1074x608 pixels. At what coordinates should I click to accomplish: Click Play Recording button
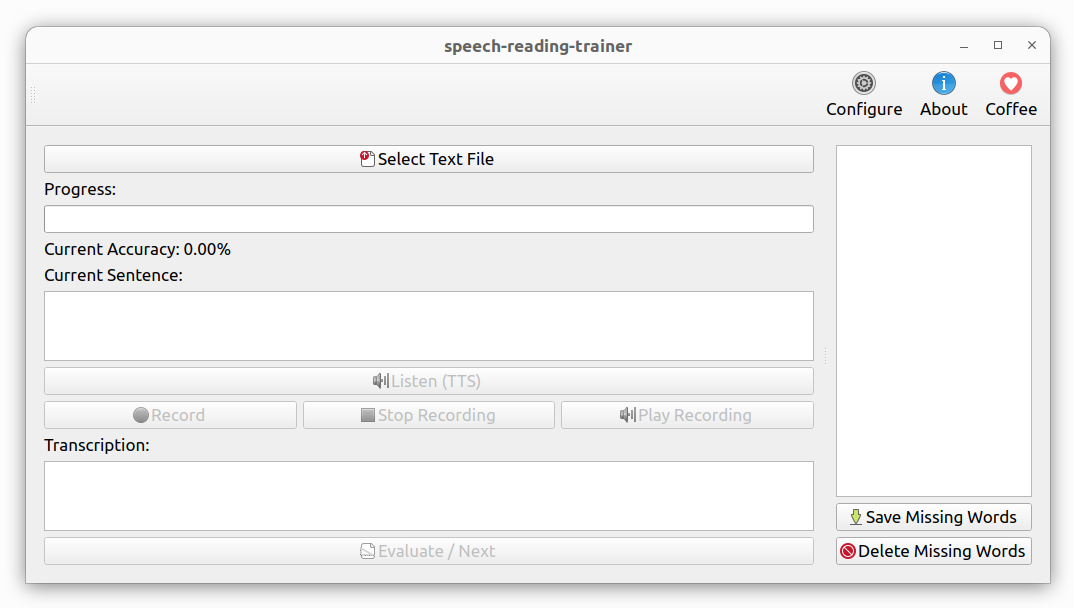pyautogui.click(x=688, y=415)
